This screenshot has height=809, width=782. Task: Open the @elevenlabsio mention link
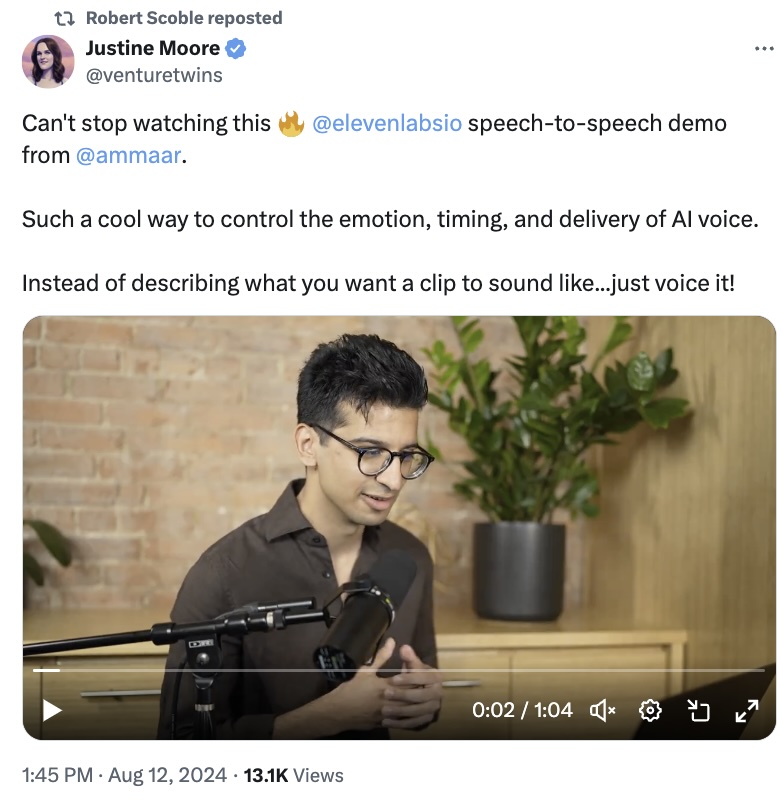pos(387,123)
